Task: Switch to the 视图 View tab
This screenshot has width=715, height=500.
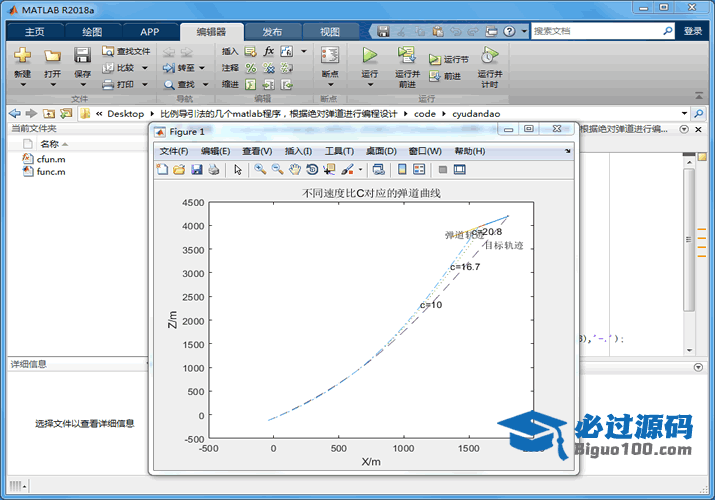Action: pyautogui.click(x=330, y=32)
